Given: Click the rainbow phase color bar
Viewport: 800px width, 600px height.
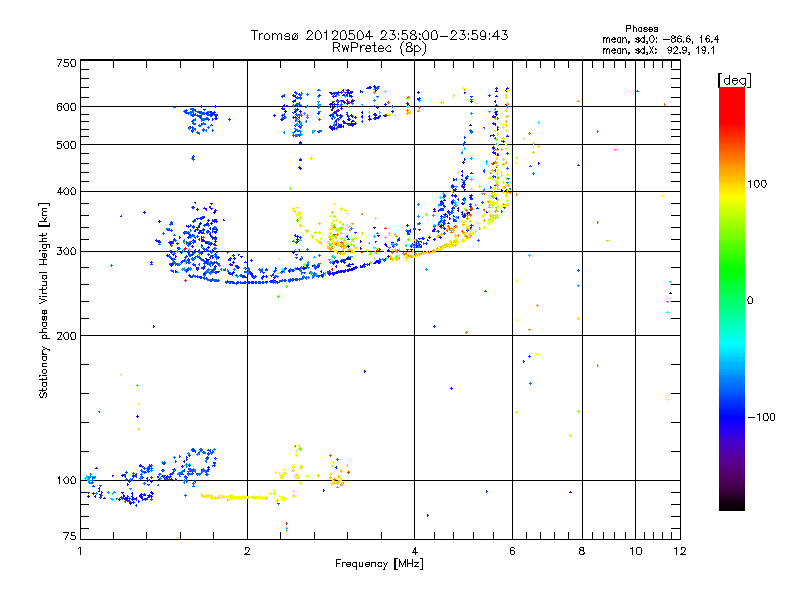Looking at the screenshot, I should tap(732, 298).
